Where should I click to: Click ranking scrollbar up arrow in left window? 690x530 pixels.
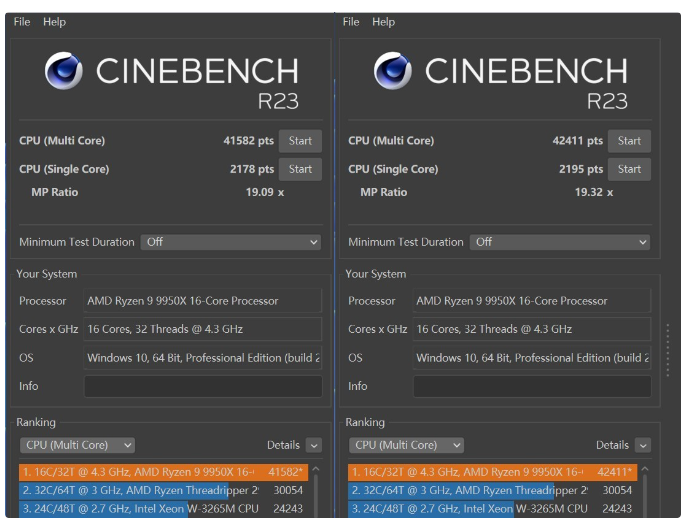point(316,469)
